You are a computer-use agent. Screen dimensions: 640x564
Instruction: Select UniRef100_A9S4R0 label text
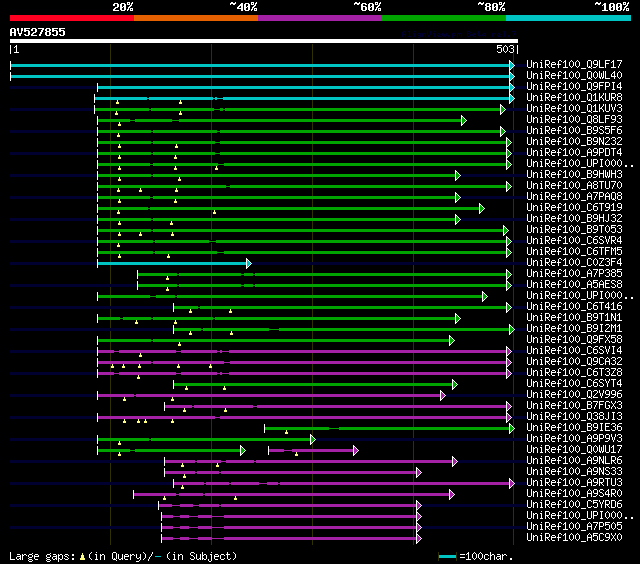tap(574, 494)
